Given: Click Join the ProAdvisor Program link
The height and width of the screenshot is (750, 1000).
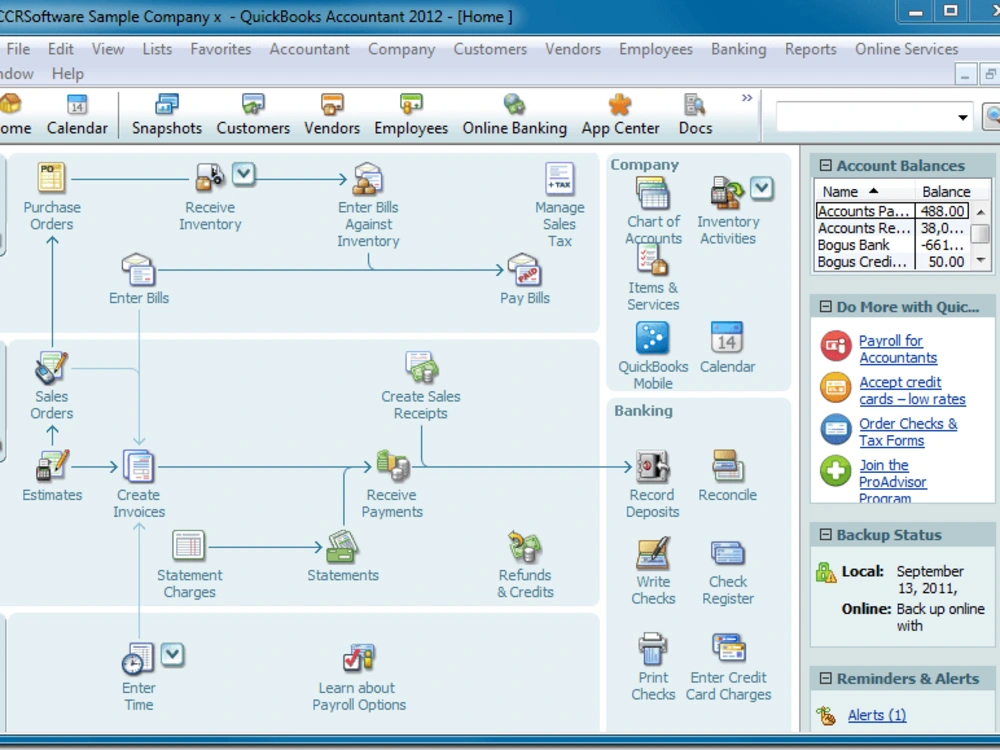Looking at the screenshot, I should (892, 482).
